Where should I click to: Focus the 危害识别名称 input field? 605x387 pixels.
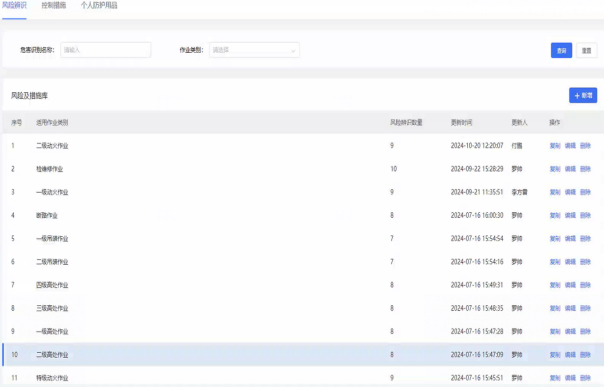(x=105, y=50)
